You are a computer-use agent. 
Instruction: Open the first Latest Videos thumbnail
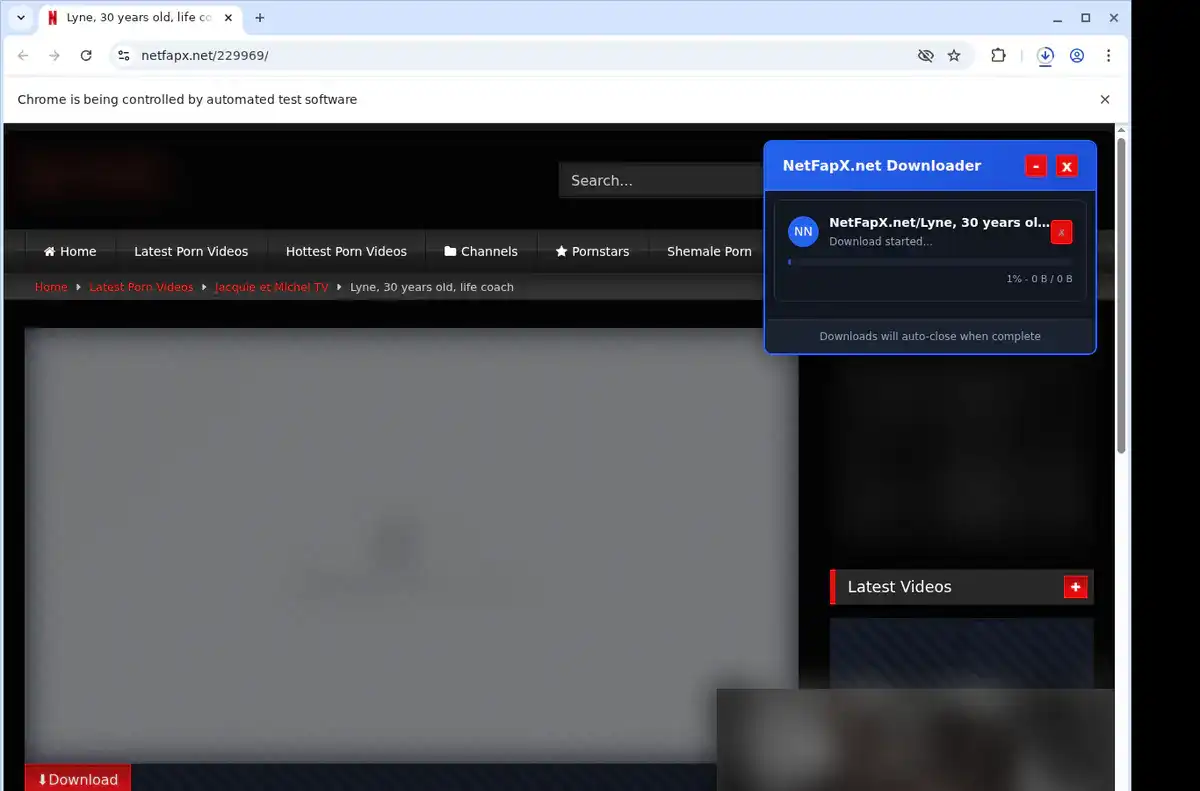[961, 653]
